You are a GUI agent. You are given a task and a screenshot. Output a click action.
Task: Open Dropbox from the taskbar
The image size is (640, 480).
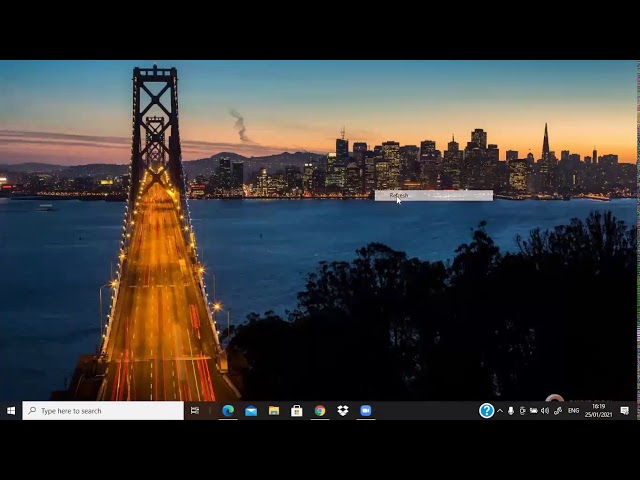coord(343,410)
